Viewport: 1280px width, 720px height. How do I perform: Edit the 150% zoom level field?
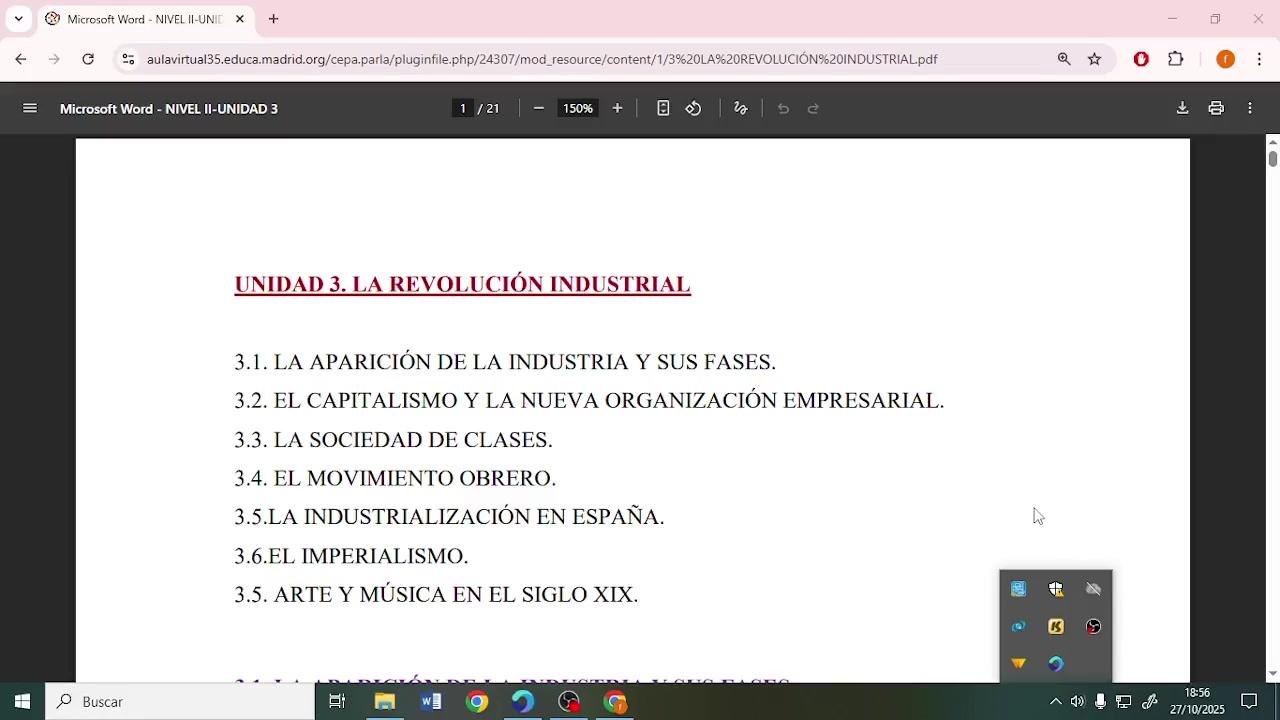click(578, 108)
